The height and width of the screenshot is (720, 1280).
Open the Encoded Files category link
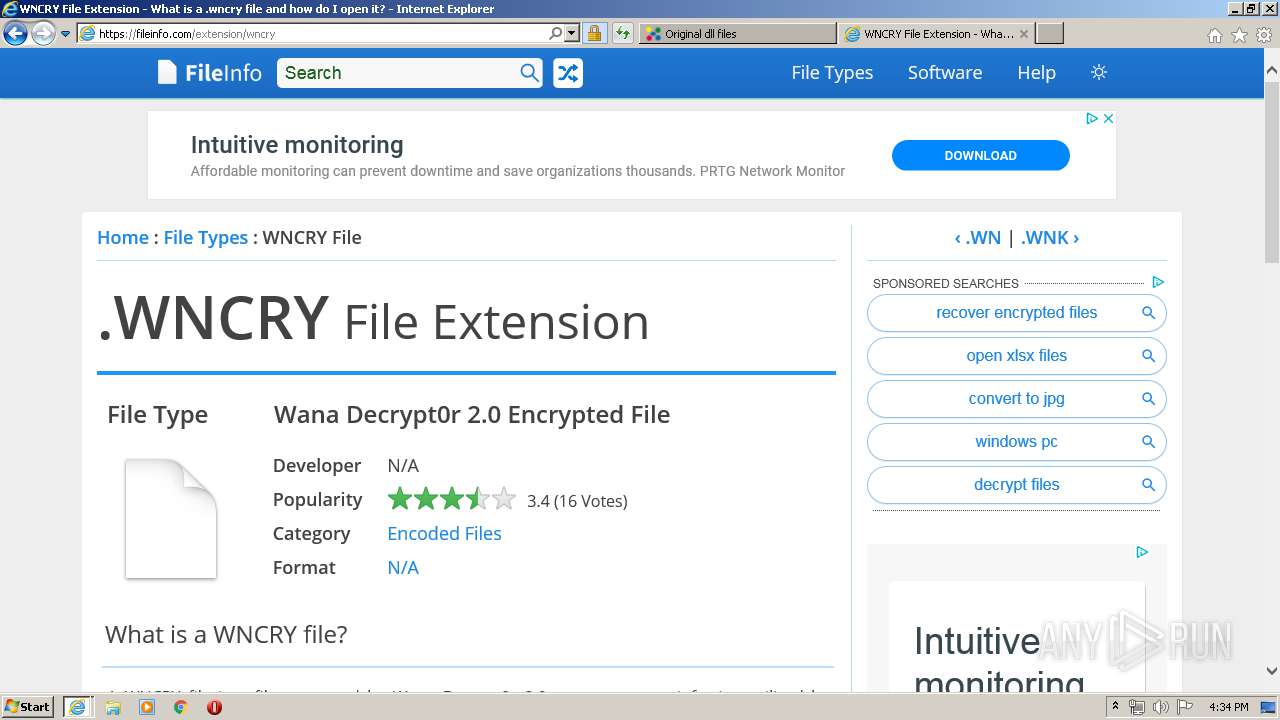(444, 534)
